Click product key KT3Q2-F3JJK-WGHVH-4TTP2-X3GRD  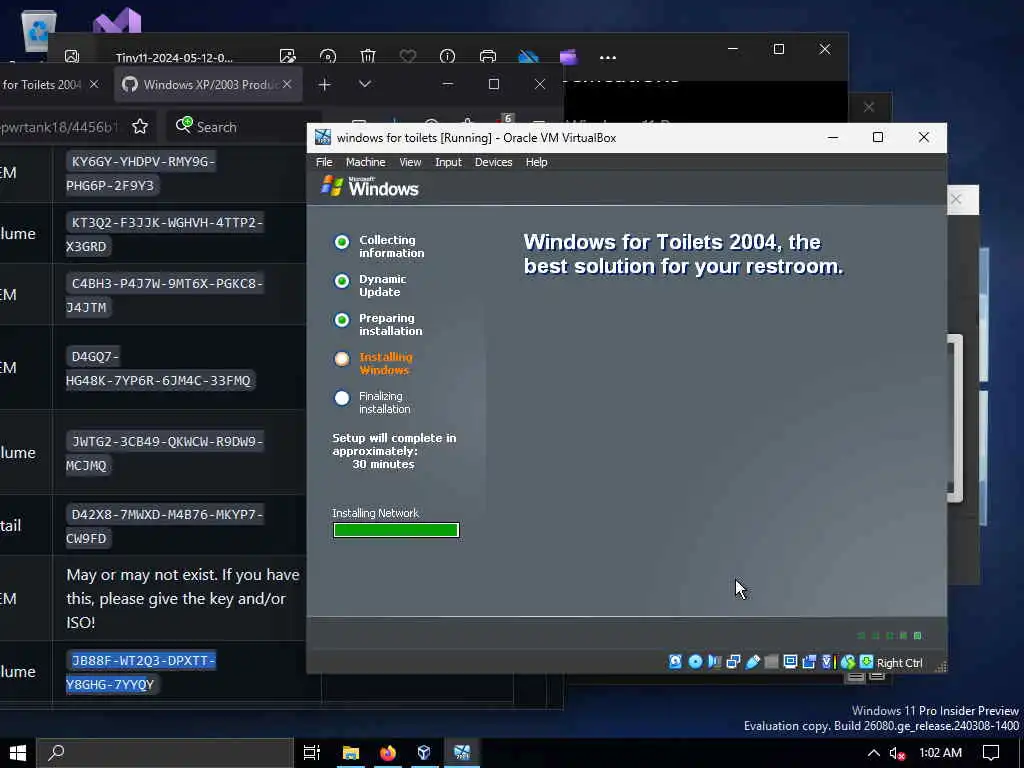[165, 234]
